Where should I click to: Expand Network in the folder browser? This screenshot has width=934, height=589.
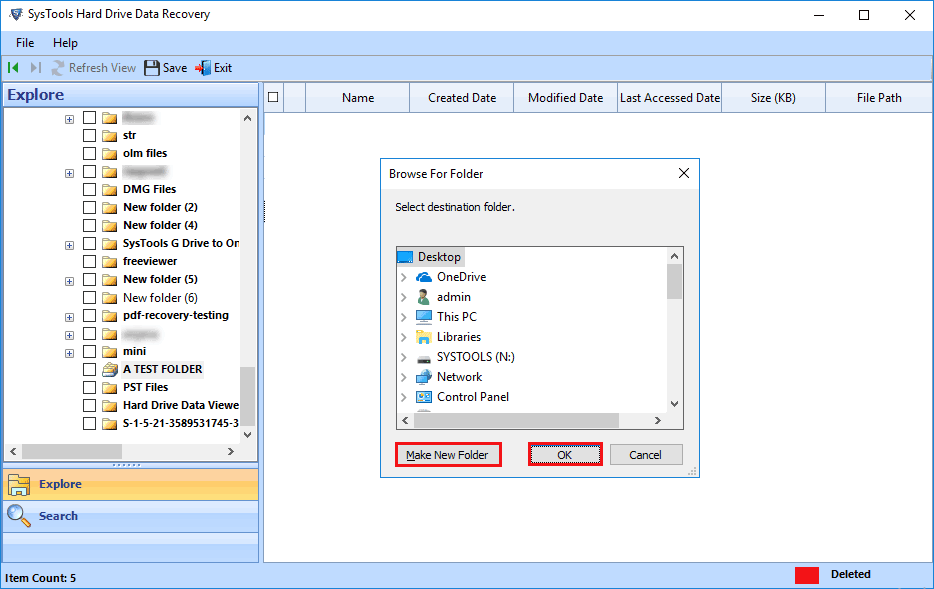404,377
